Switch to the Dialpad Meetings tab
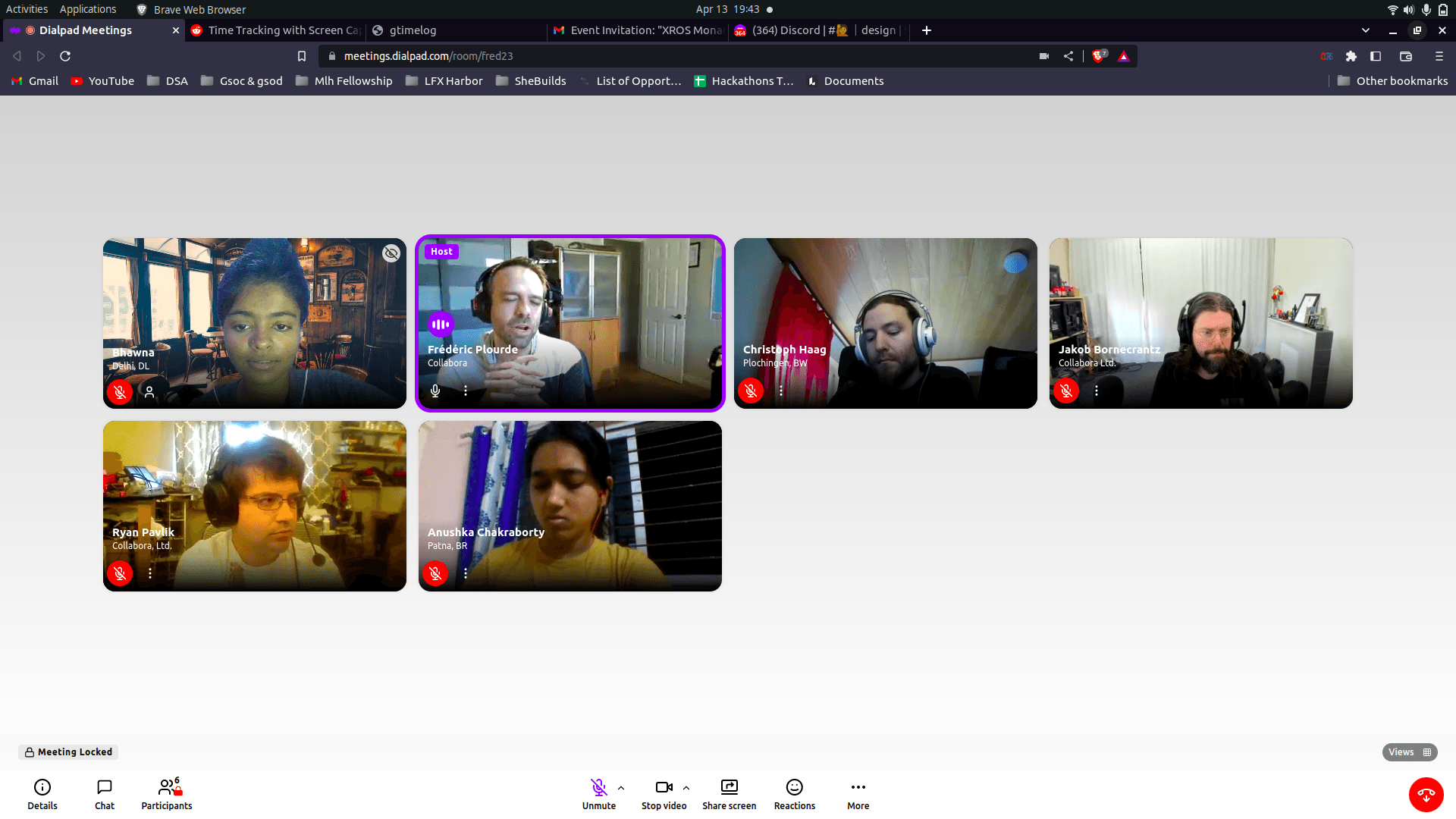 click(95, 30)
